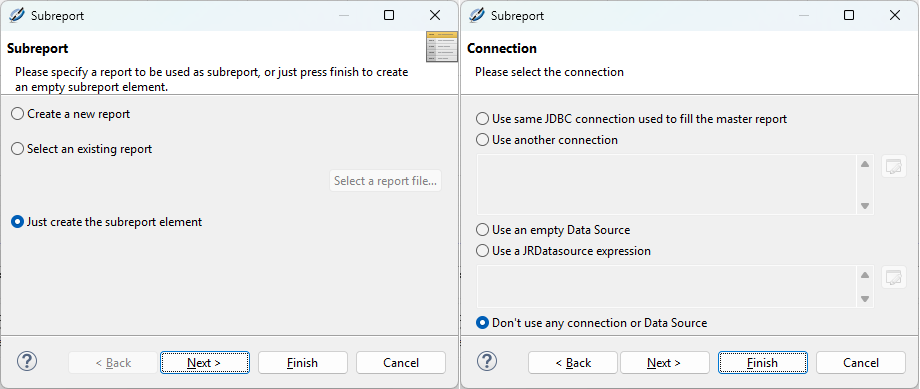Click down arrow of JRDatasource expression box

pos(865,299)
